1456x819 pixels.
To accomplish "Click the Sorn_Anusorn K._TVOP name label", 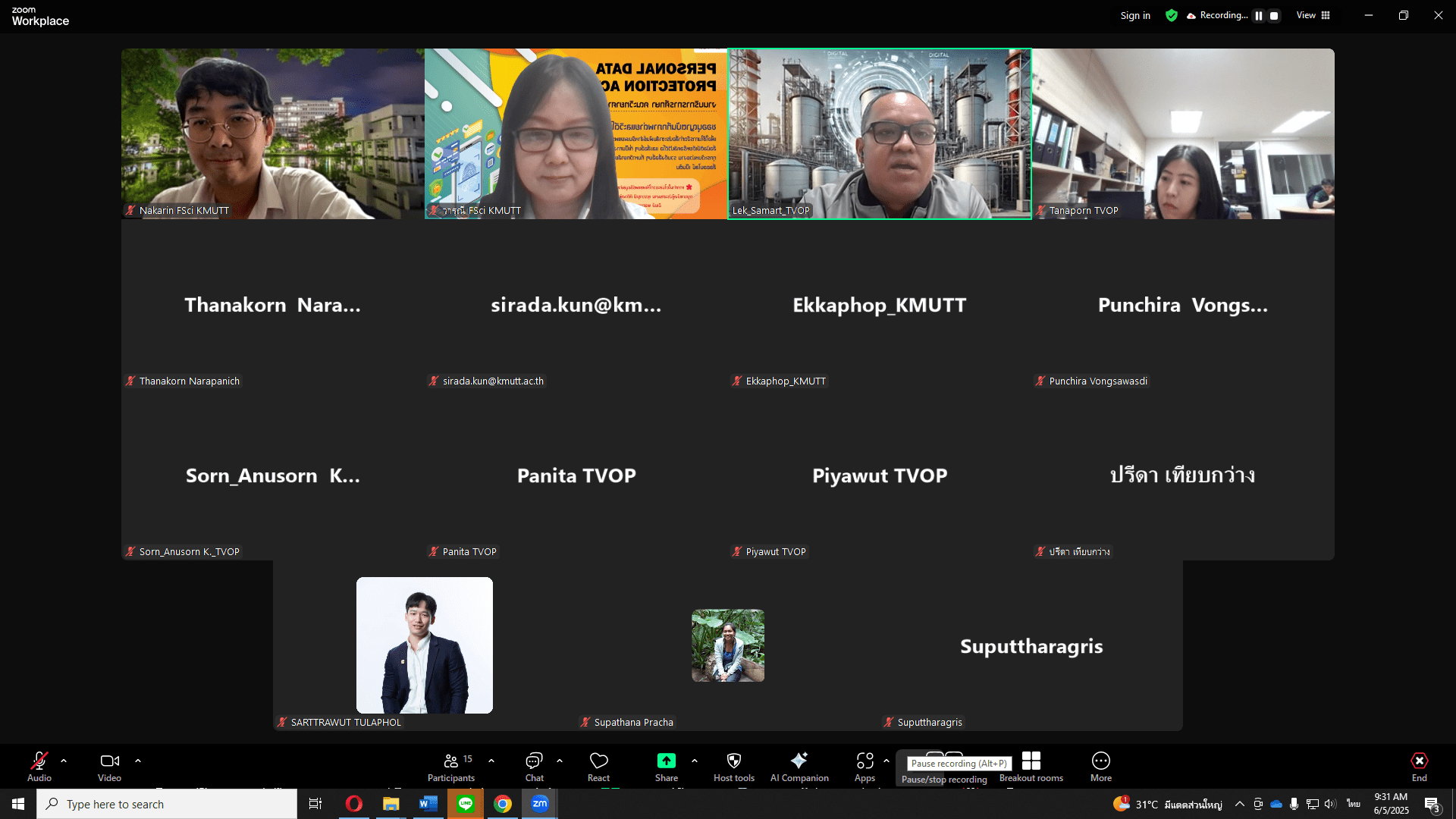I will click(189, 552).
